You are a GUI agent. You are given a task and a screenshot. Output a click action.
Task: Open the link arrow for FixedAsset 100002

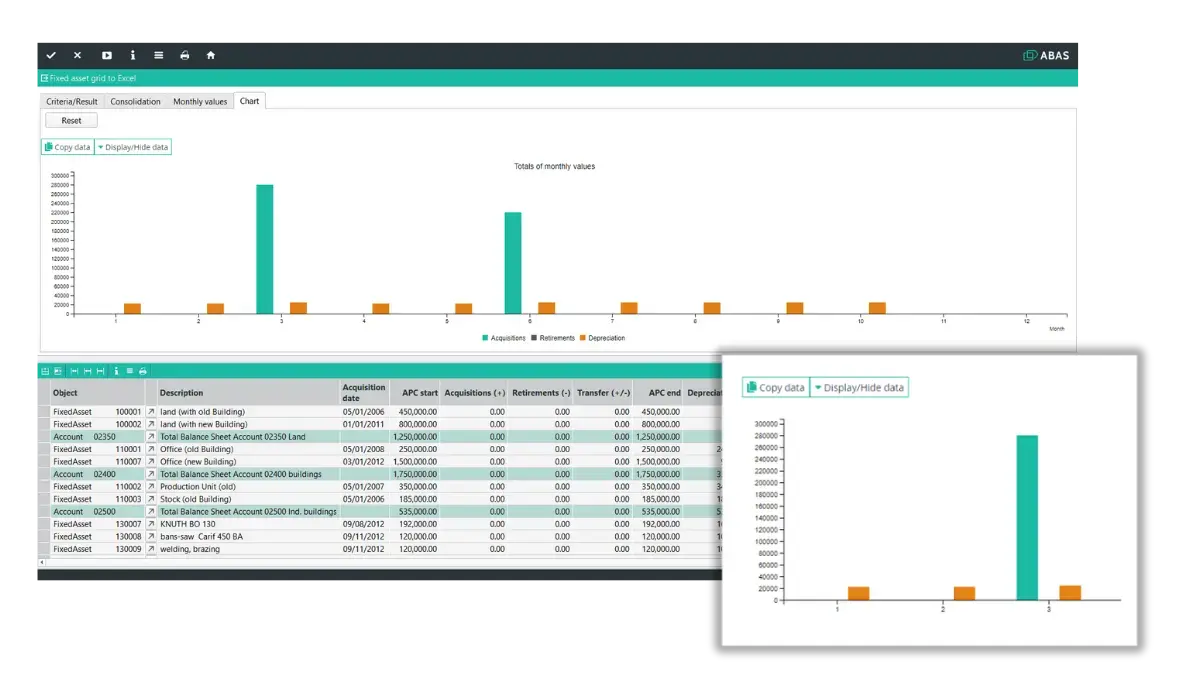point(151,425)
